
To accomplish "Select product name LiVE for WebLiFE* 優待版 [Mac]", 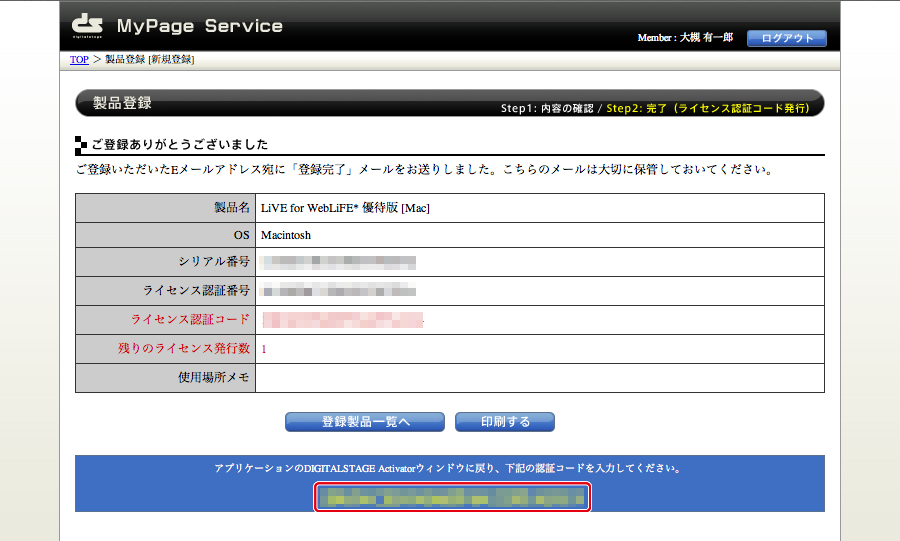I will tap(345, 208).
